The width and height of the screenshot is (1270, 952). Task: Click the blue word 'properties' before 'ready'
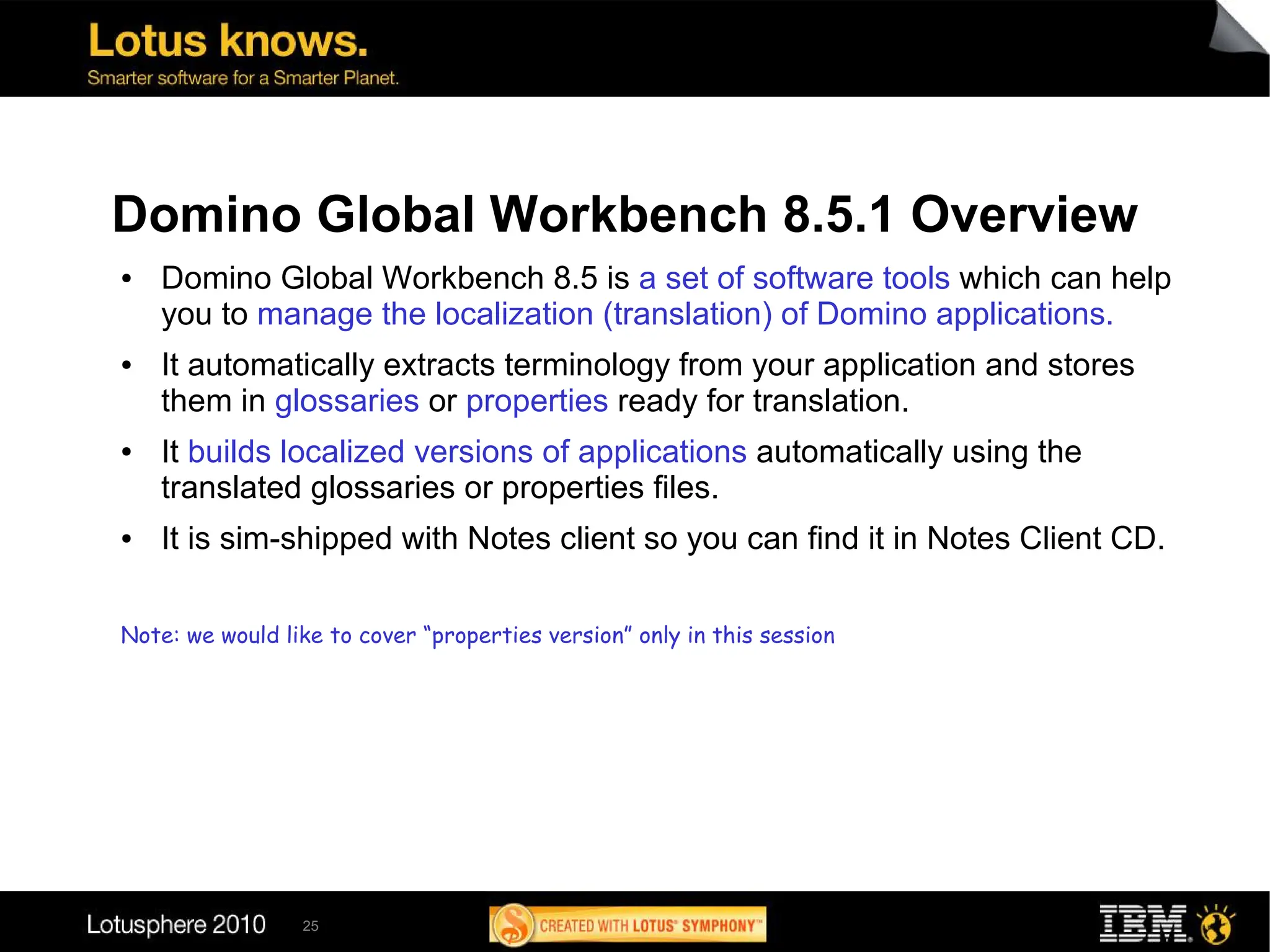(x=537, y=402)
